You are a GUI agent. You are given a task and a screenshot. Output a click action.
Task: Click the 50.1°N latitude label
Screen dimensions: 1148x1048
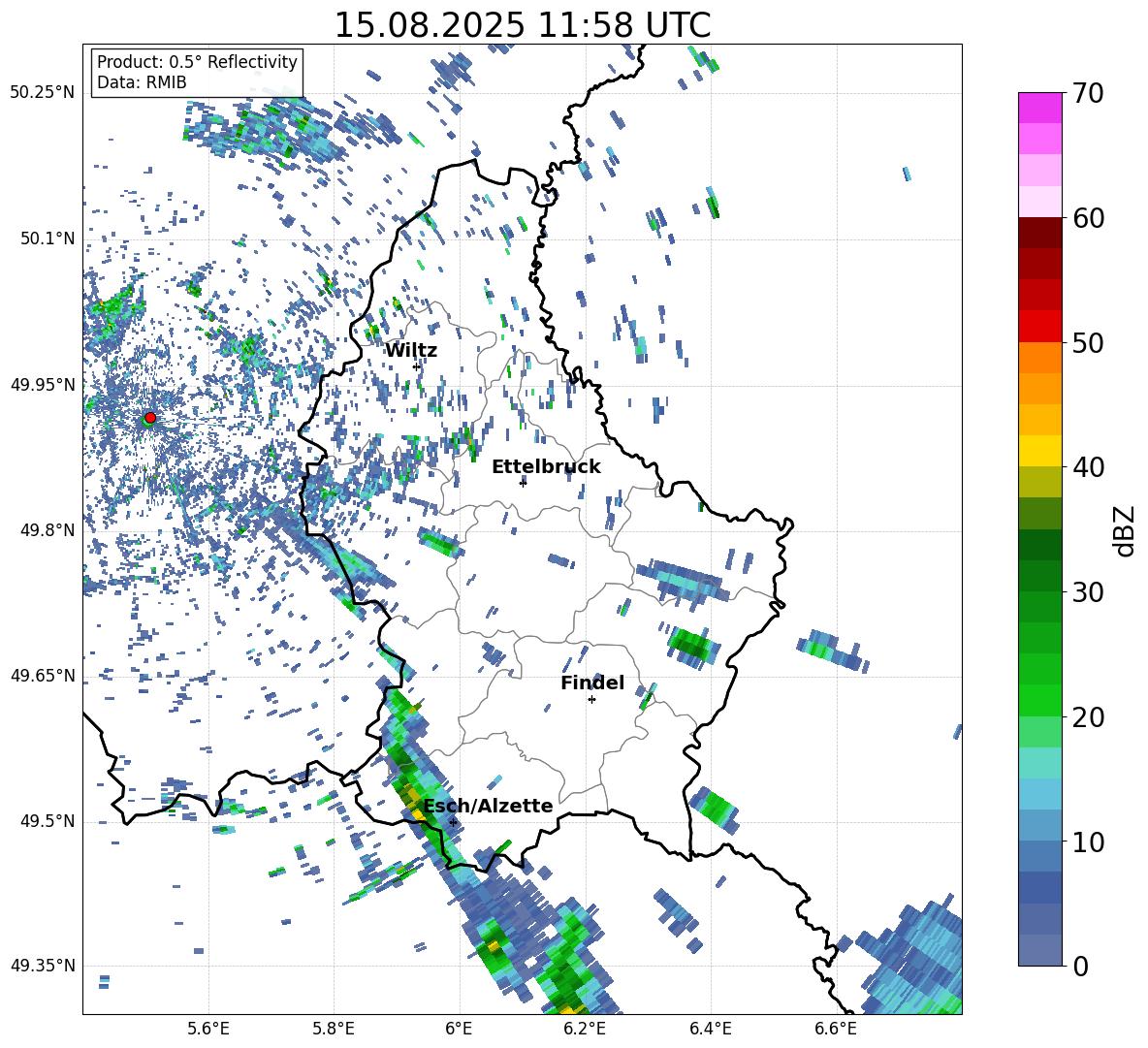[47, 238]
